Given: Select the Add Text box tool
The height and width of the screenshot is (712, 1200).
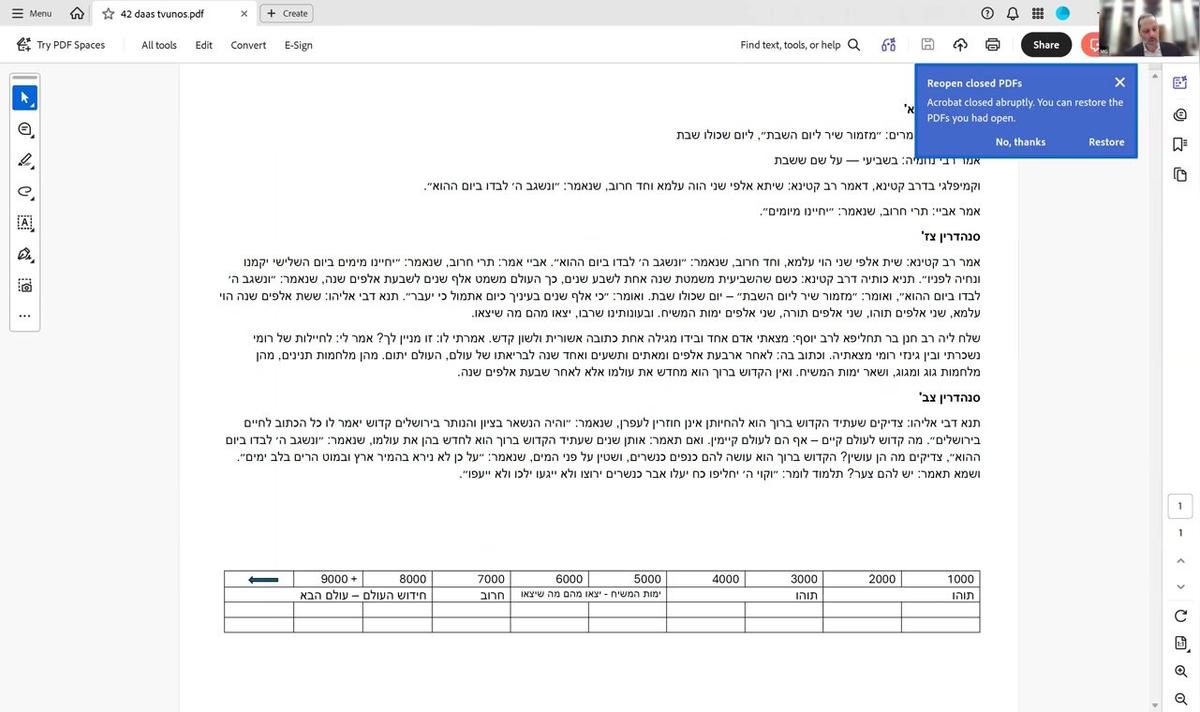Looking at the screenshot, I should 24,223.
